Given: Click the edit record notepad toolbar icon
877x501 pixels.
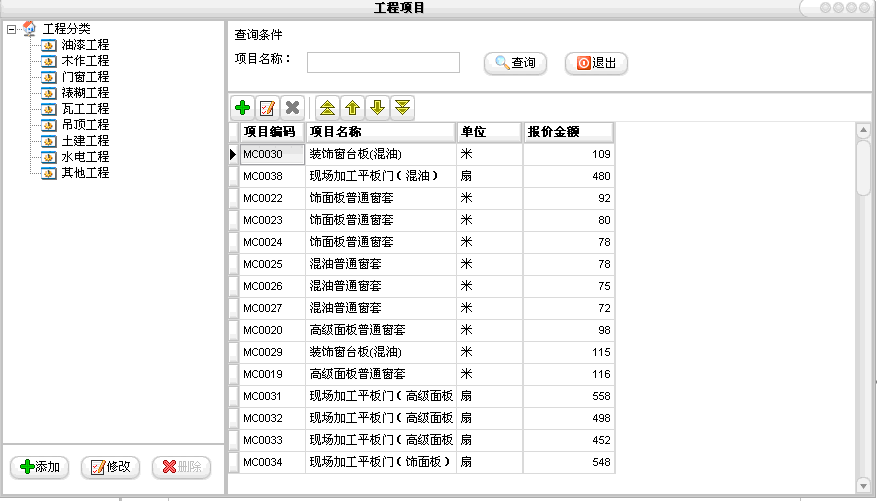Looking at the screenshot, I should point(267,107).
